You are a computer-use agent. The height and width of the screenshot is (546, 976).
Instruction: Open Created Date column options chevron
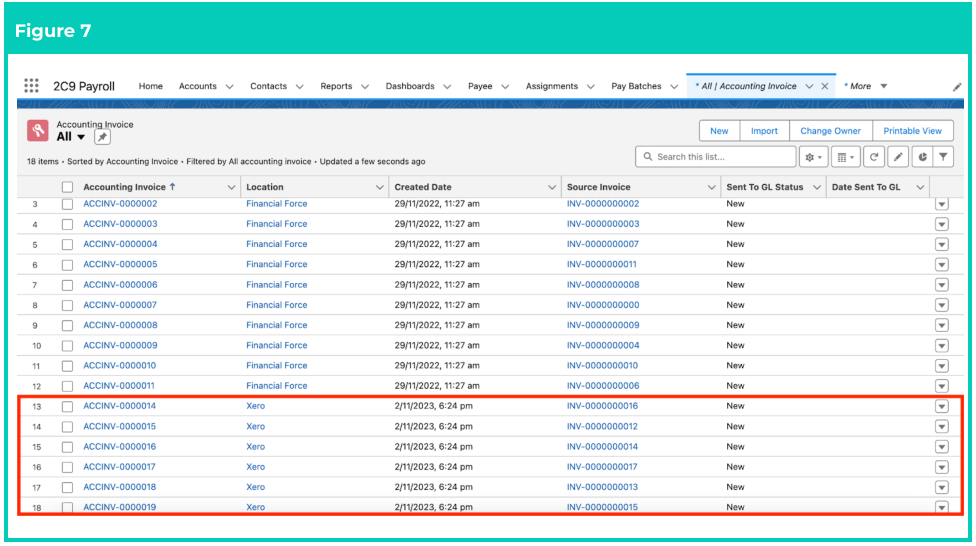551,187
